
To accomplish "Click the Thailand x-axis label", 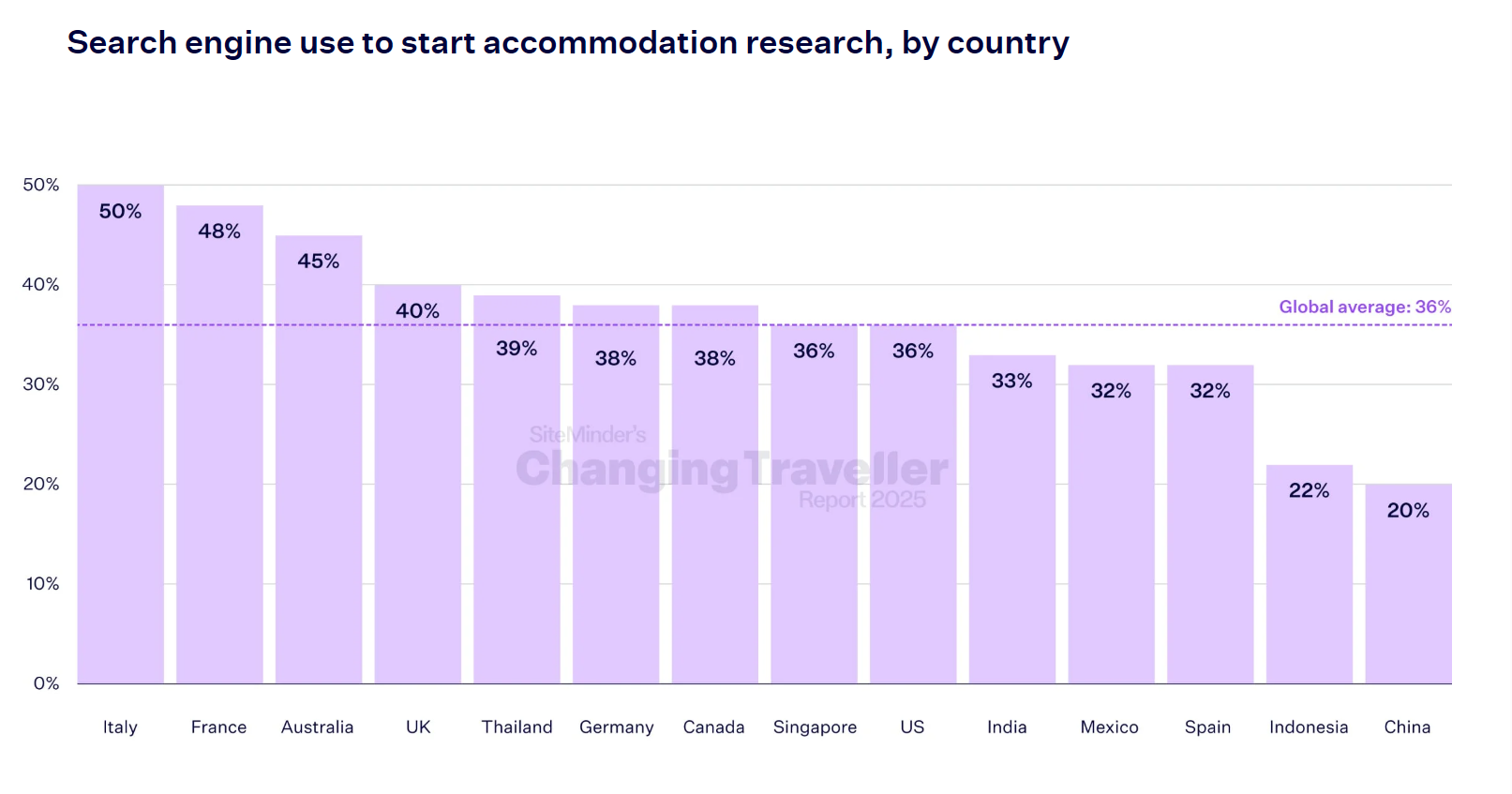I will pos(516,727).
